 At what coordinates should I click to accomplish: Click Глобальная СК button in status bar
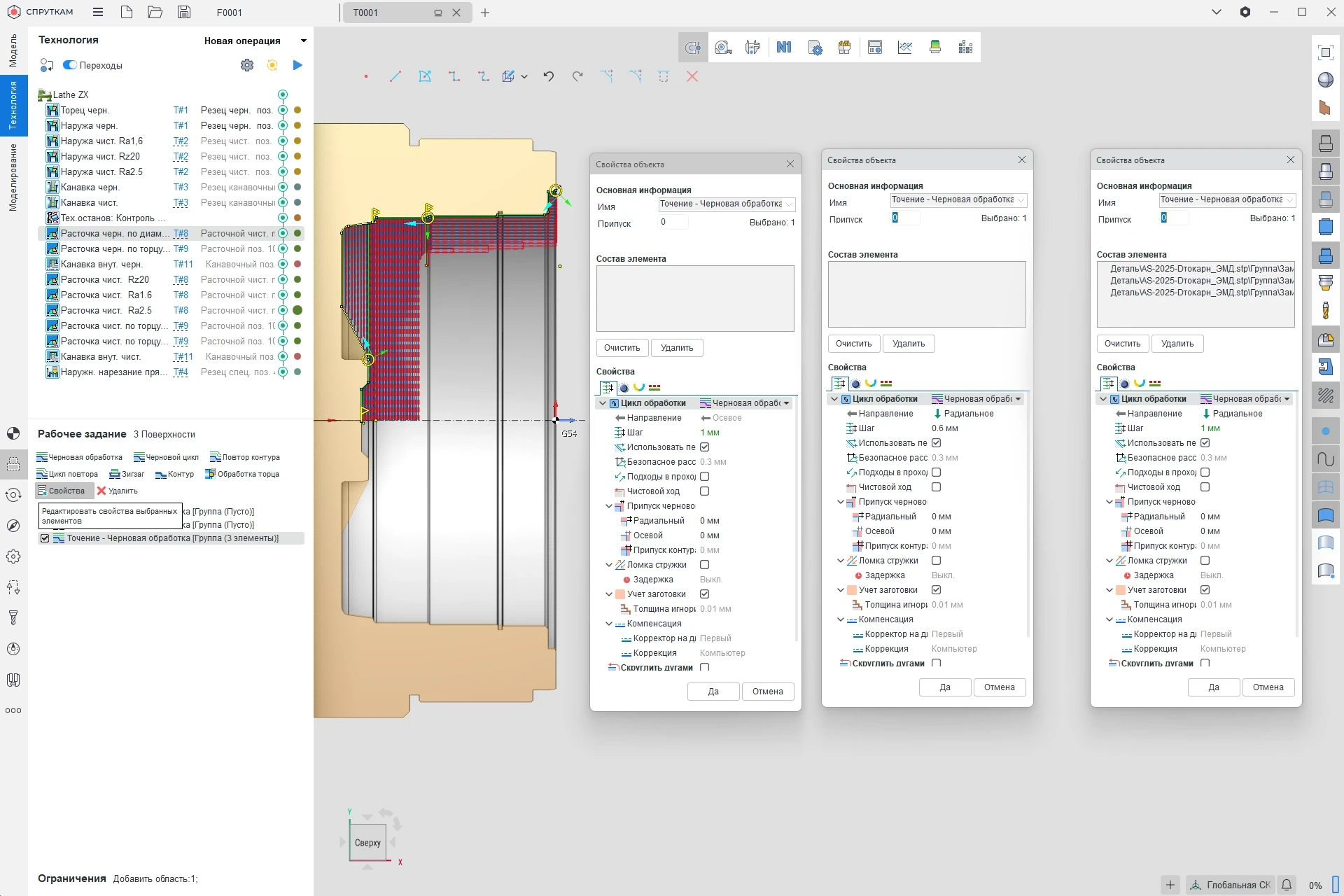1232,885
